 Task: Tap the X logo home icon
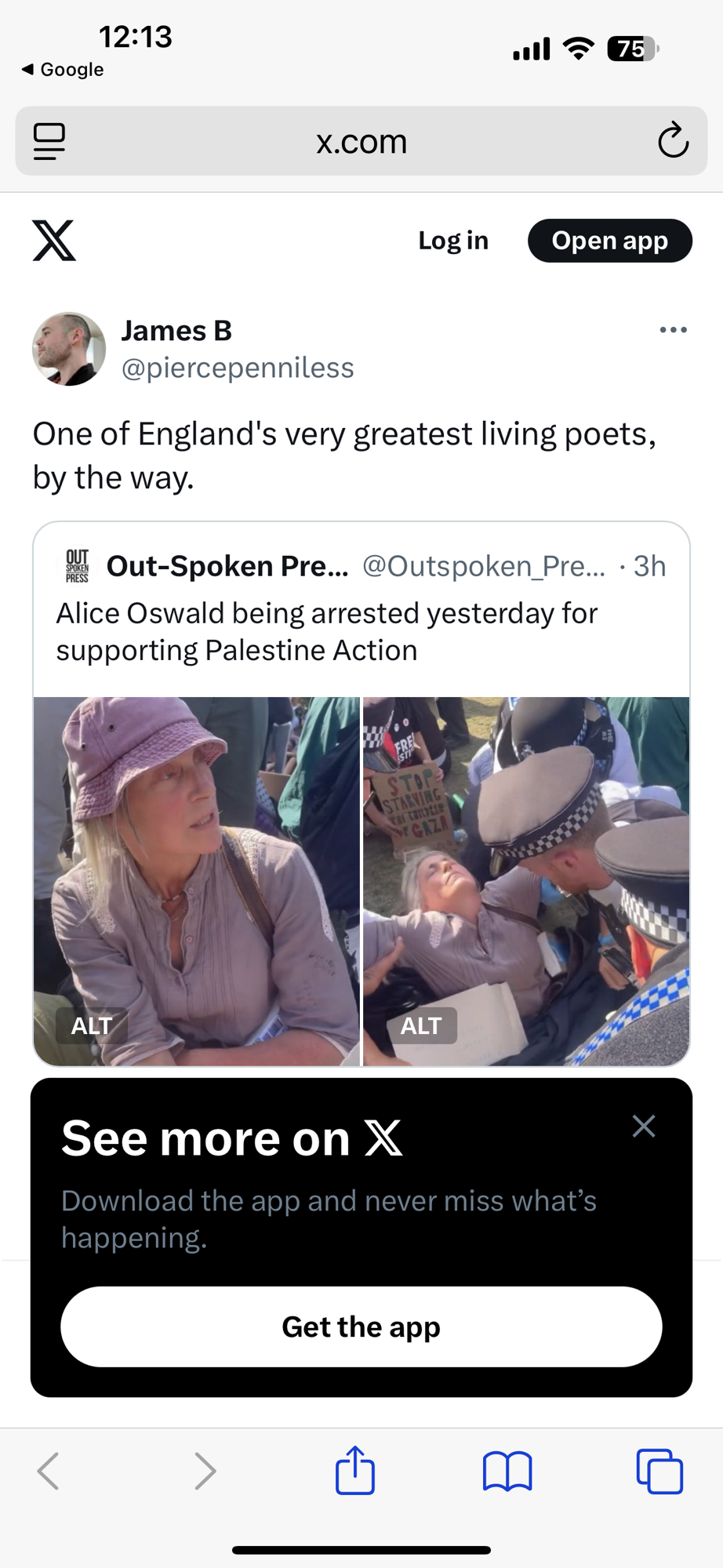[x=54, y=240]
